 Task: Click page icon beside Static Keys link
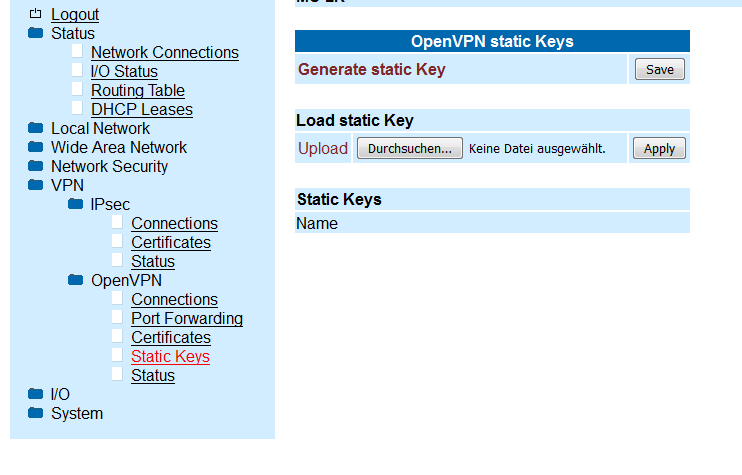click(x=117, y=355)
